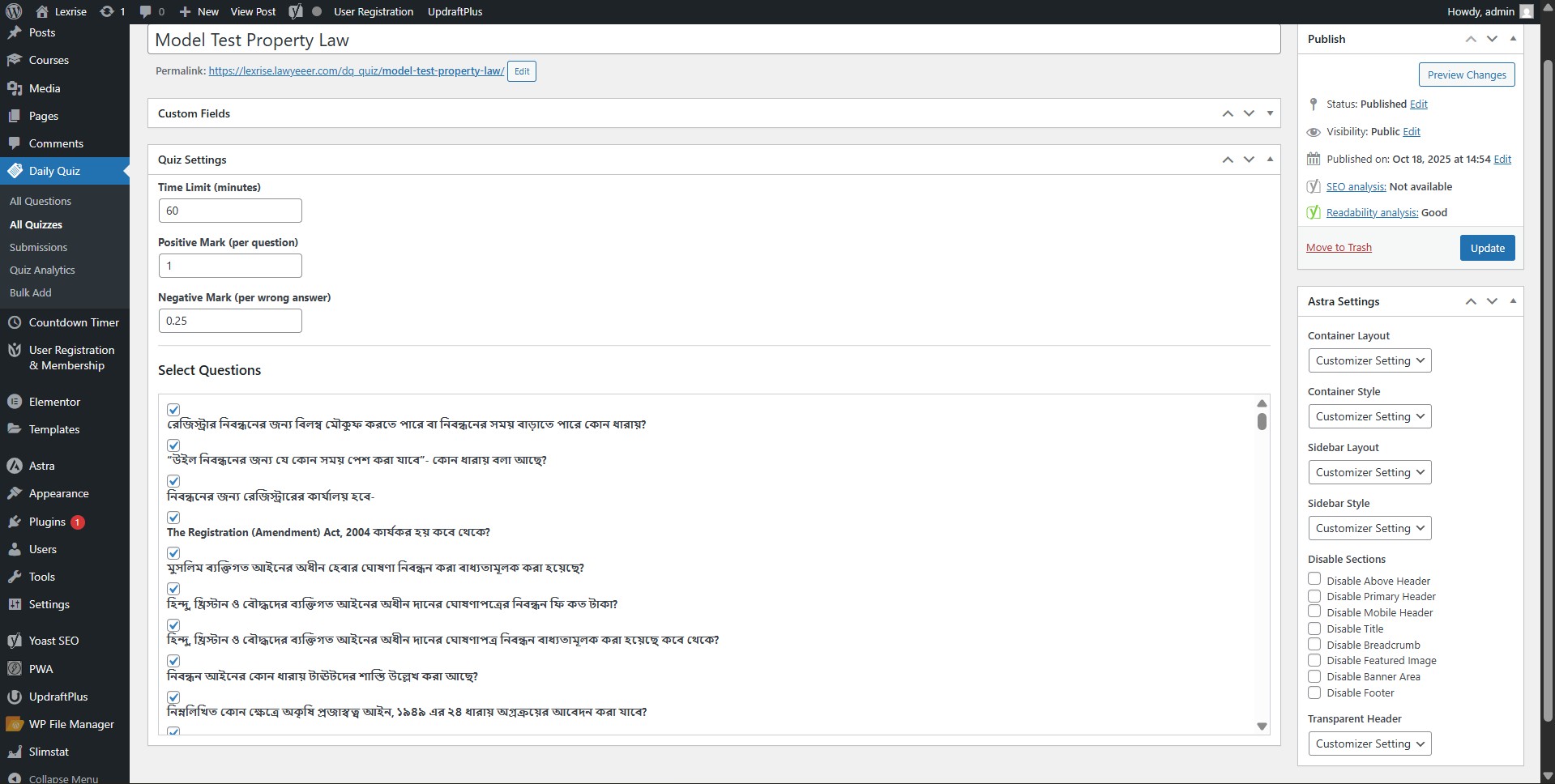Tick the Disable Featured Image checkbox
1555x784 pixels.
pos(1314,660)
